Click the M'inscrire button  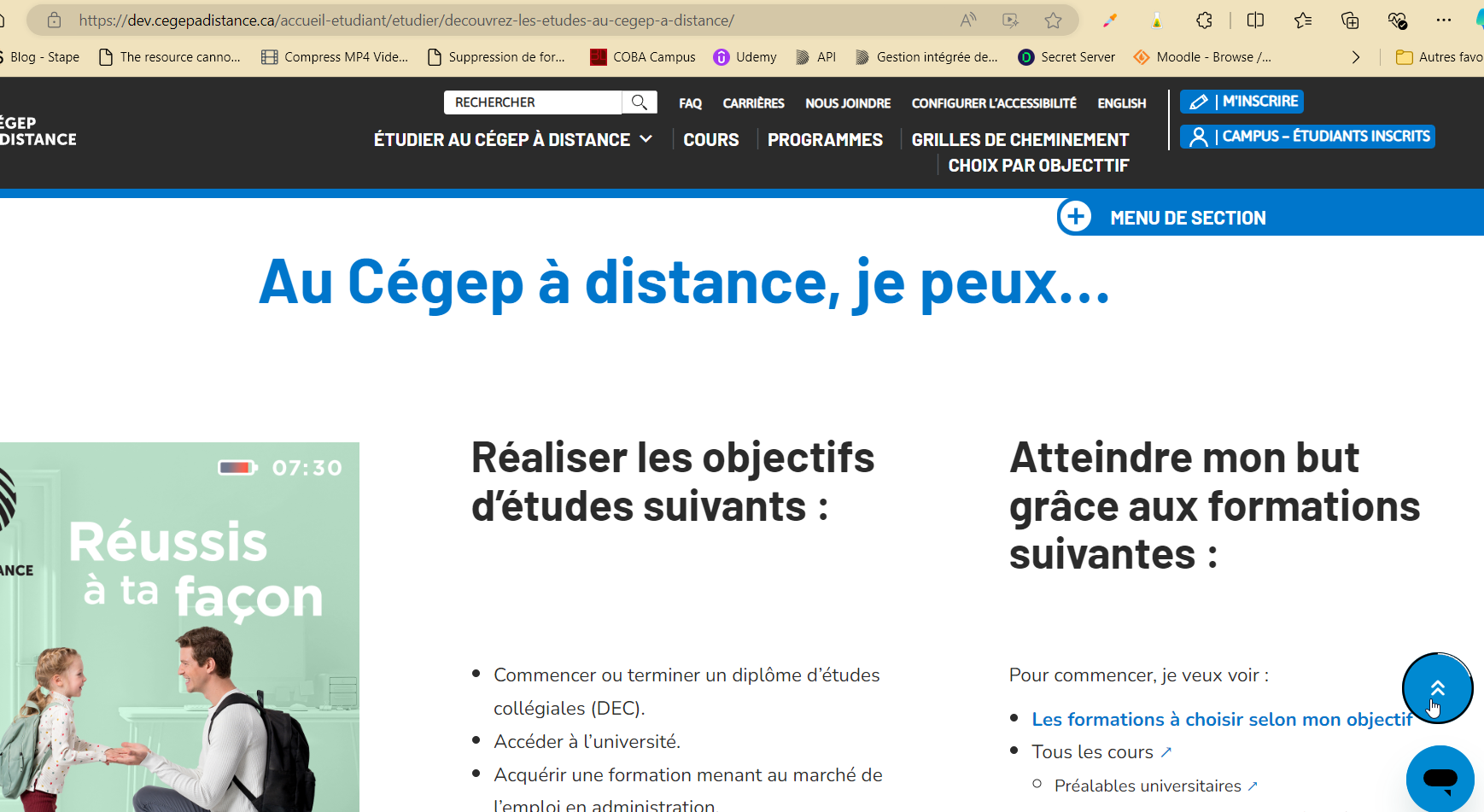(1242, 102)
